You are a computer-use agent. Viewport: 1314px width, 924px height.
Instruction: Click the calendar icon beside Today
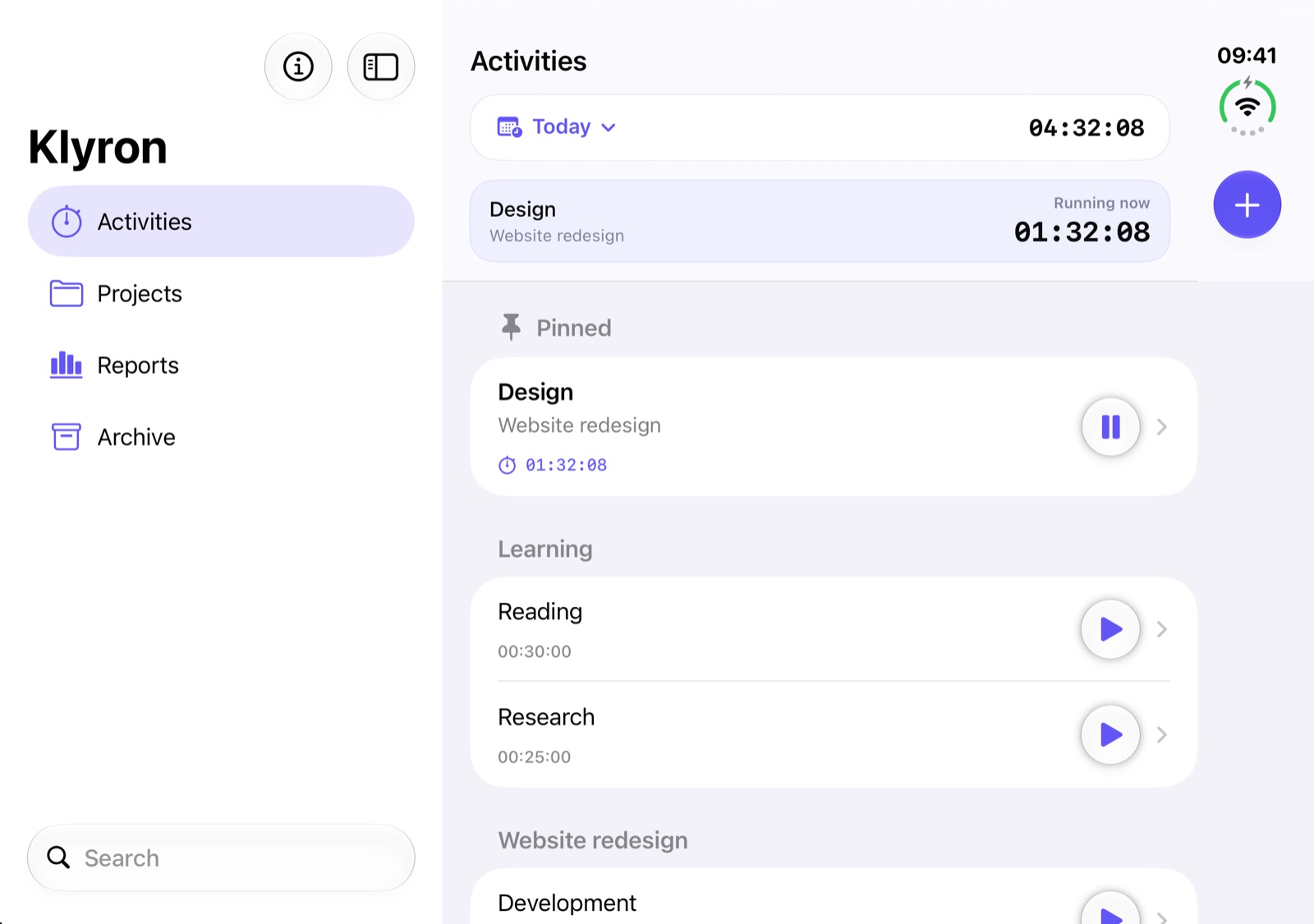coord(509,126)
